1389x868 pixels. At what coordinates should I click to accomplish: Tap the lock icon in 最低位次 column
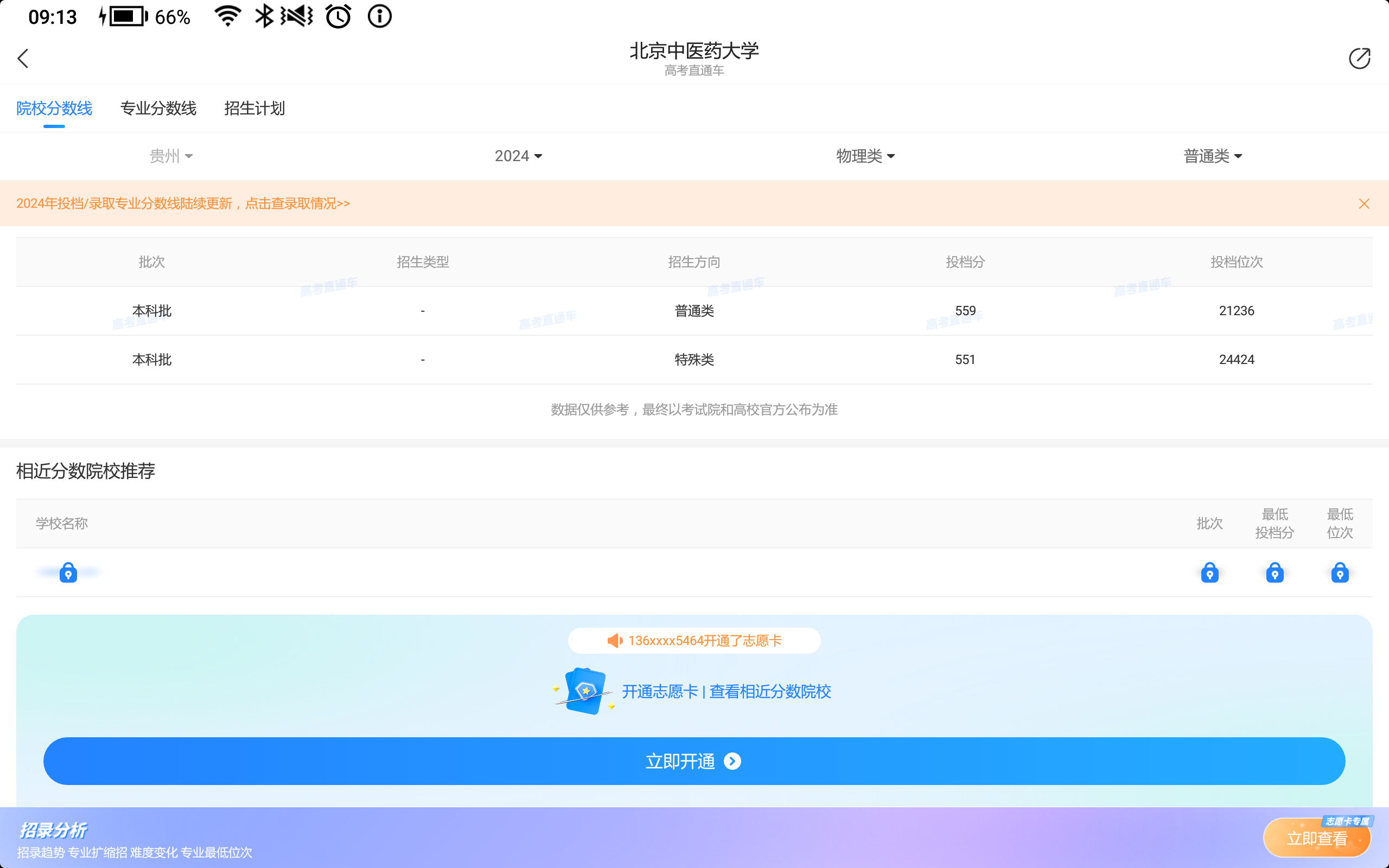pyautogui.click(x=1340, y=572)
